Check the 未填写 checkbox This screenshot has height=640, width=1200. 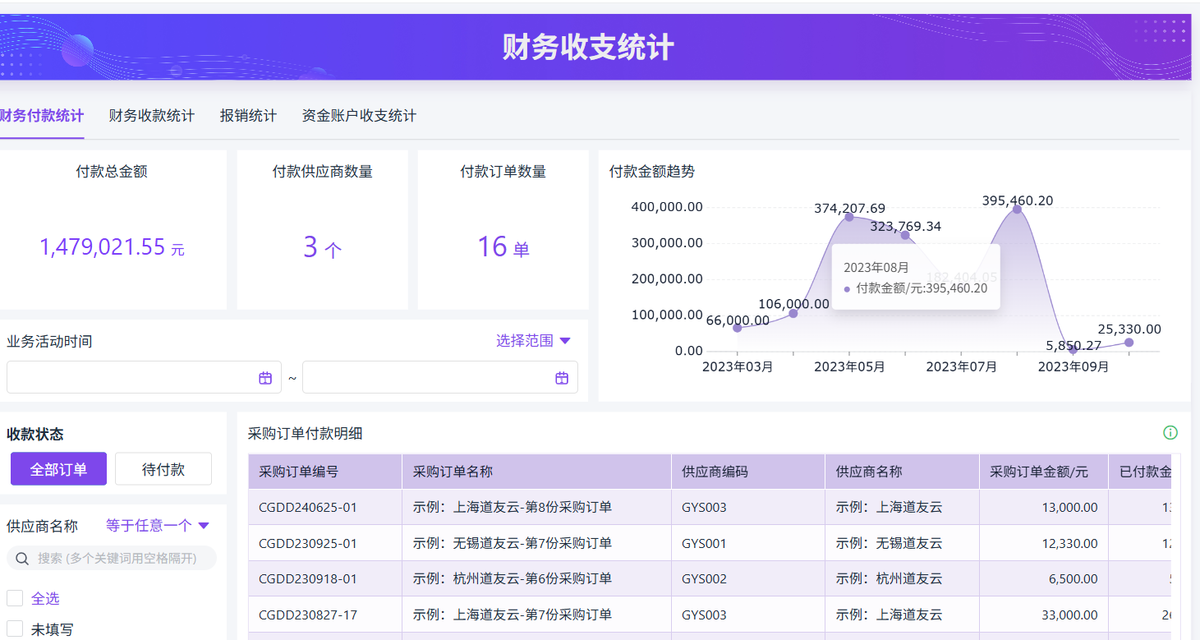pos(15,629)
